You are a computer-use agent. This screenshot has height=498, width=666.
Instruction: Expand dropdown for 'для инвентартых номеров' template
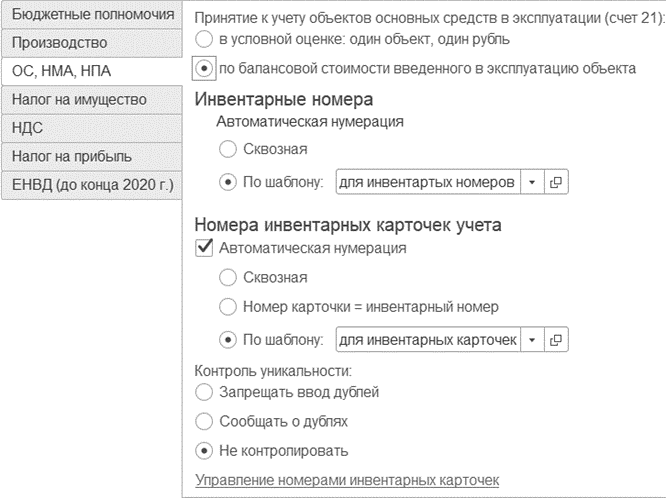point(532,182)
